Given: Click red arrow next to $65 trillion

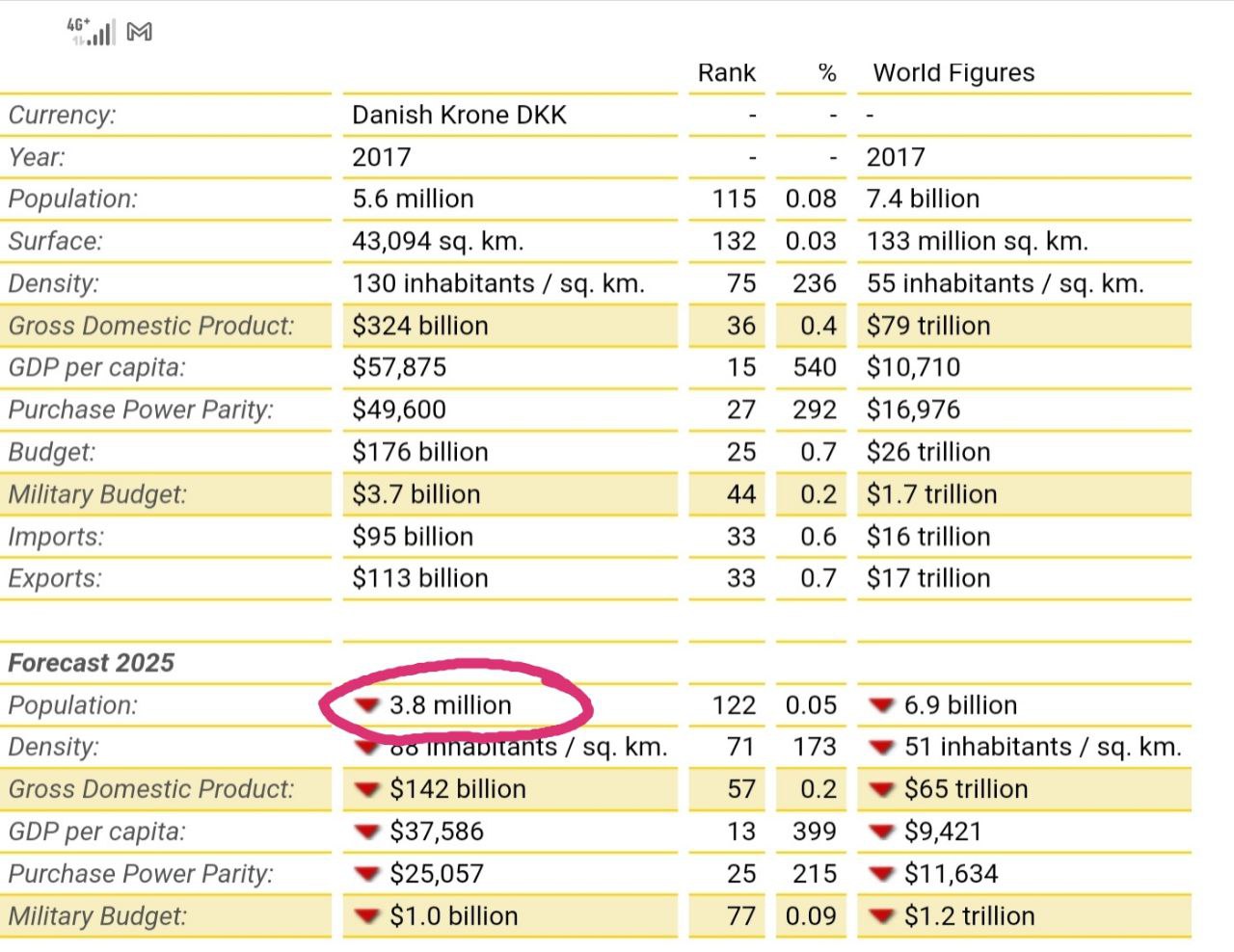Looking at the screenshot, I should click(881, 789).
